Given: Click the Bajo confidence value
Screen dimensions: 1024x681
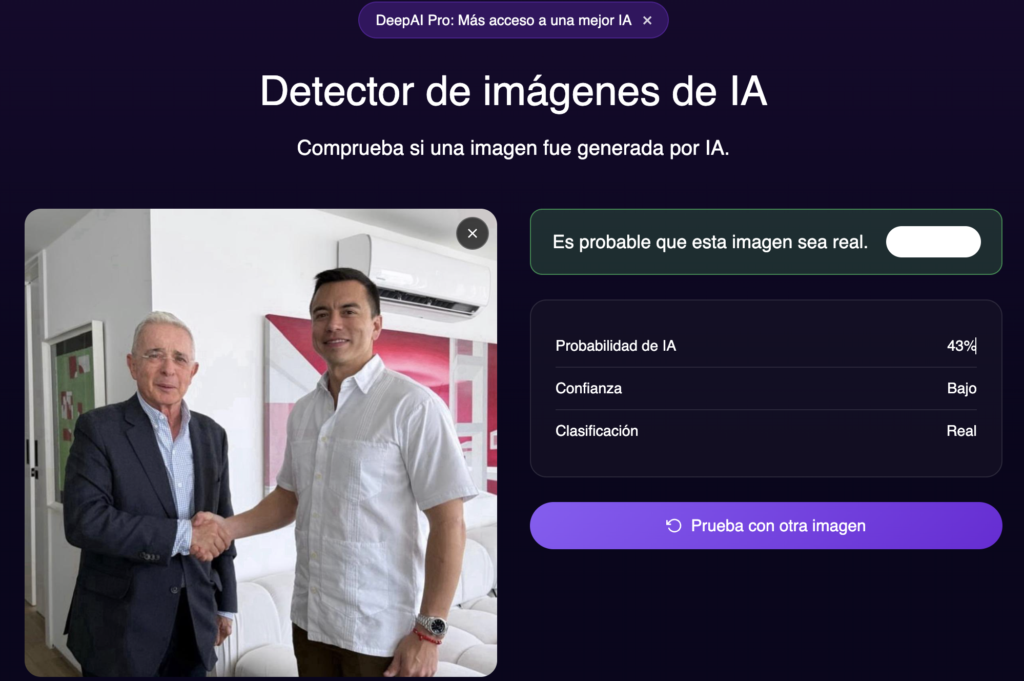Looking at the screenshot, I should pyautogui.click(x=961, y=388).
